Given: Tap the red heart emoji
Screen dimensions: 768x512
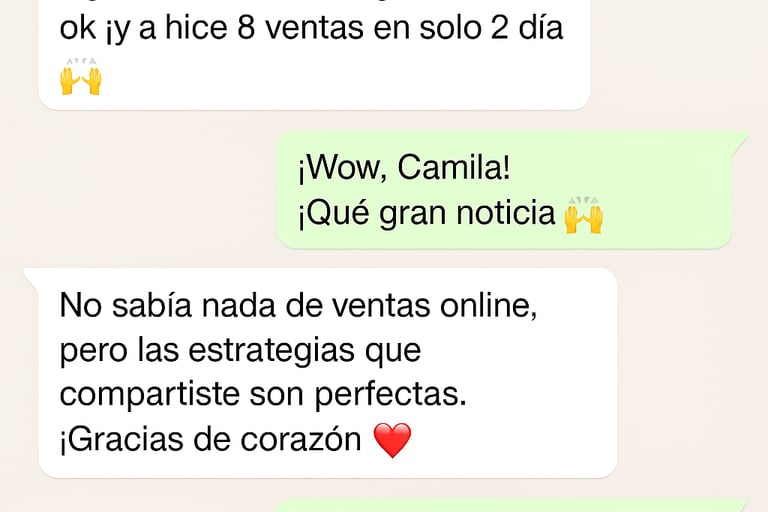Looking at the screenshot, I should [x=392, y=440].
